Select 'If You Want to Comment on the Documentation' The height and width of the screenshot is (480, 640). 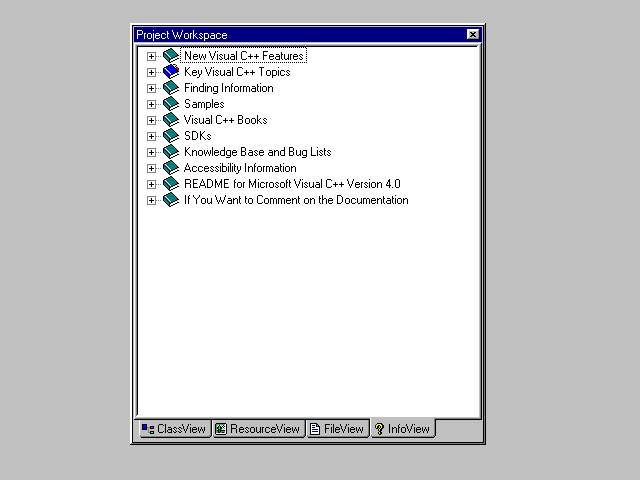296,200
